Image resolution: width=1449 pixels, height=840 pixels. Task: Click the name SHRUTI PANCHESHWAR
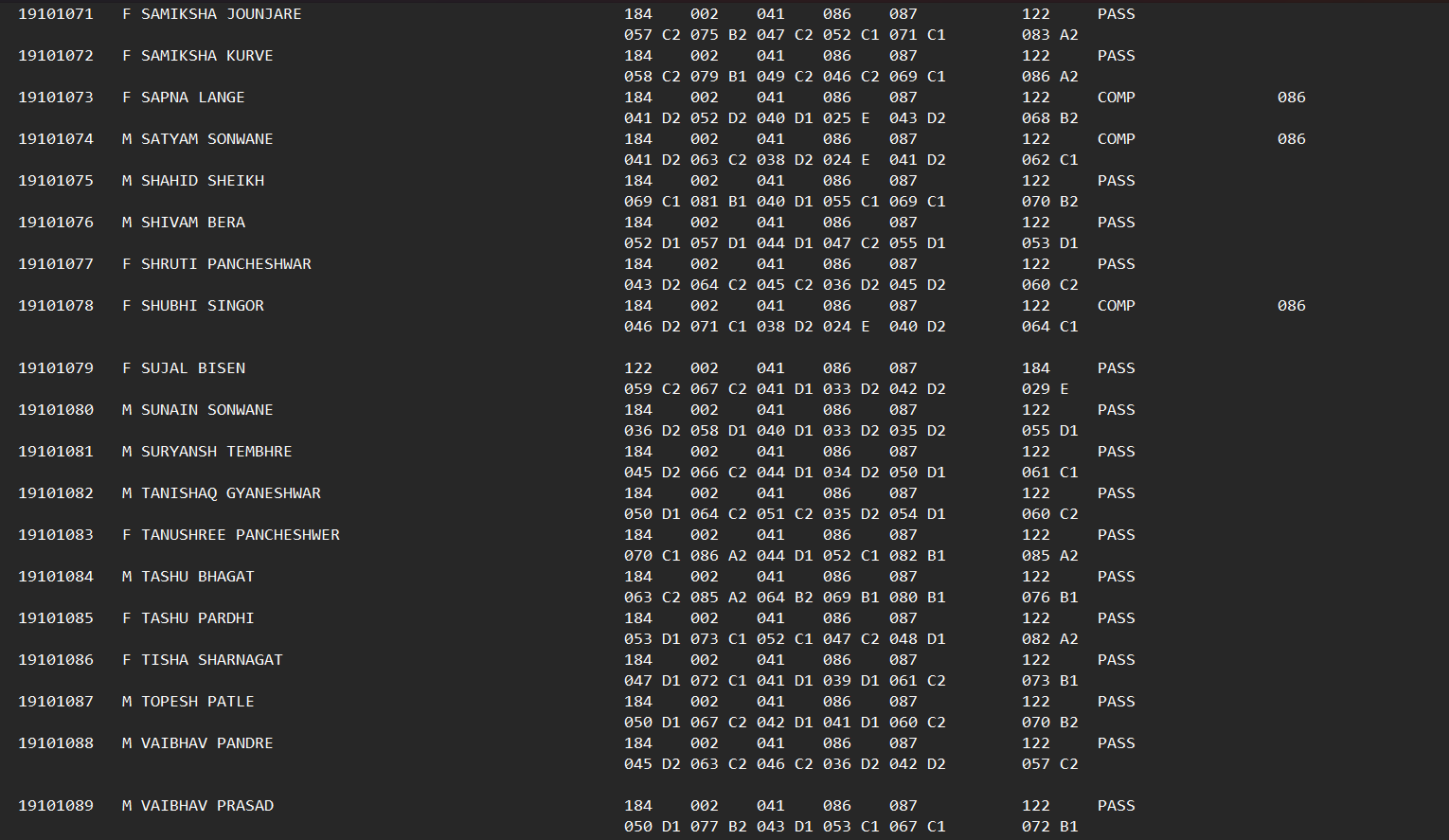pyautogui.click(x=225, y=264)
